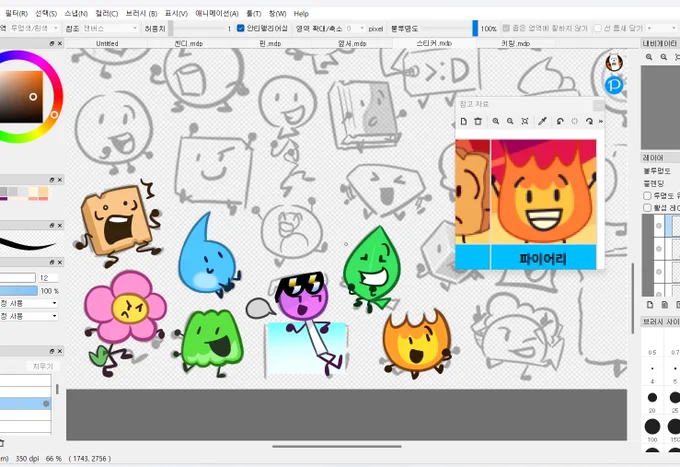Viewport: 680px width, 467px height.
Task: Click the blue pixiv P icon
Action: 614,85
